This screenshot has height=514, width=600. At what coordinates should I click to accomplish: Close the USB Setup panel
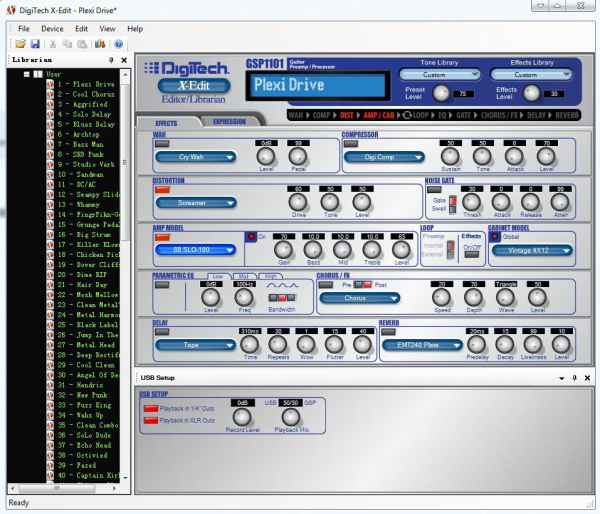pyautogui.click(x=587, y=378)
